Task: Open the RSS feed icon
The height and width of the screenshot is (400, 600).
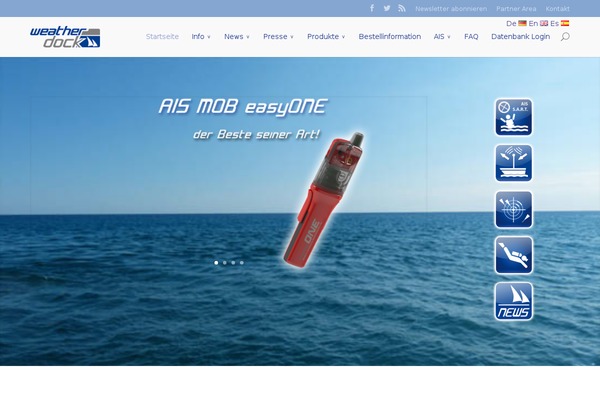Action: (x=401, y=8)
